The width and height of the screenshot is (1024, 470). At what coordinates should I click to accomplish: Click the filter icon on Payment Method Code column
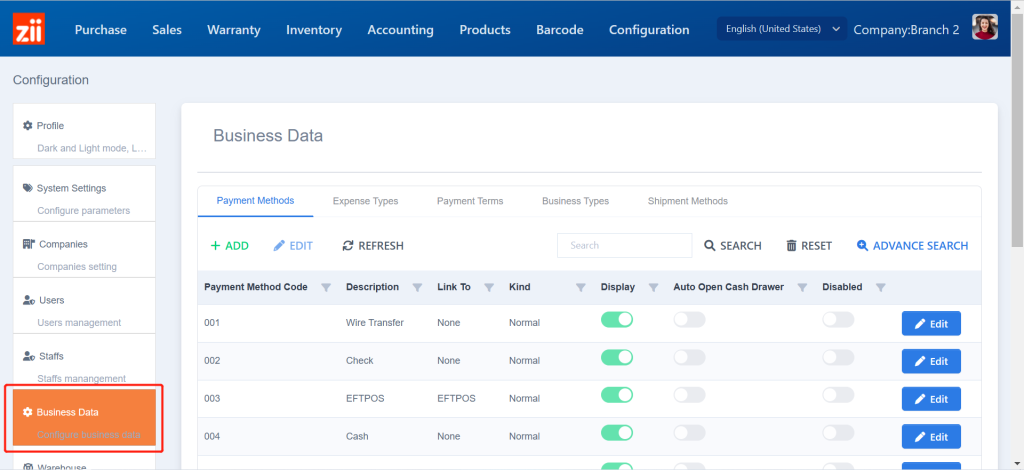[x=325, y=288]
